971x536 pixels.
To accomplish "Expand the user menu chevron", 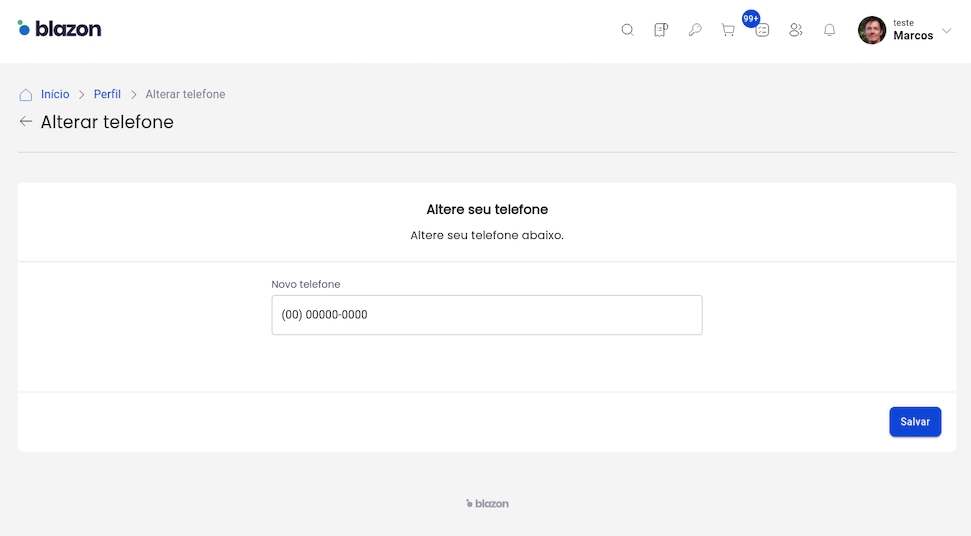I will click(947, 30).
